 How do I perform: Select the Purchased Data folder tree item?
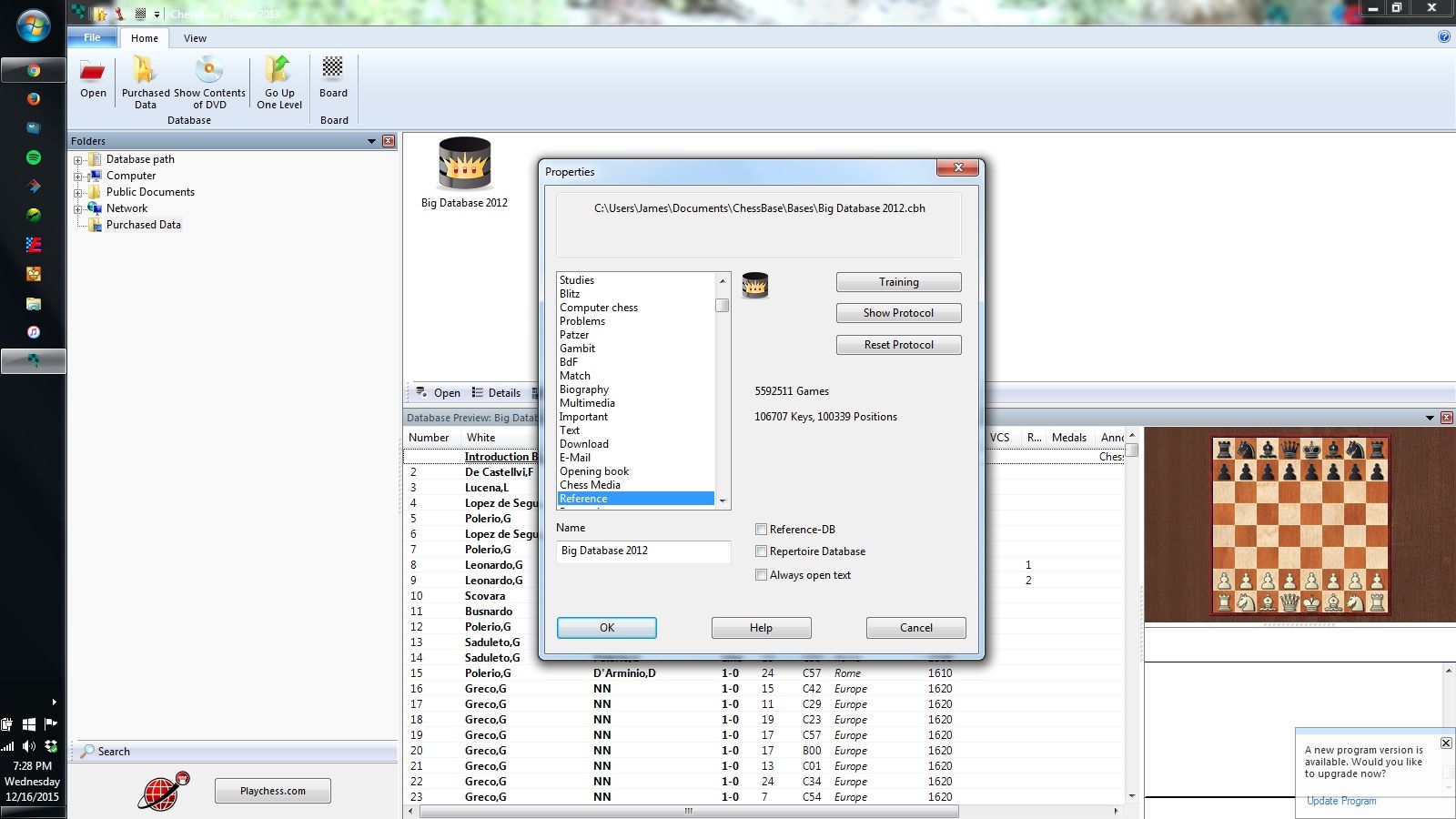pyautogui.click(x=143, y=225)
